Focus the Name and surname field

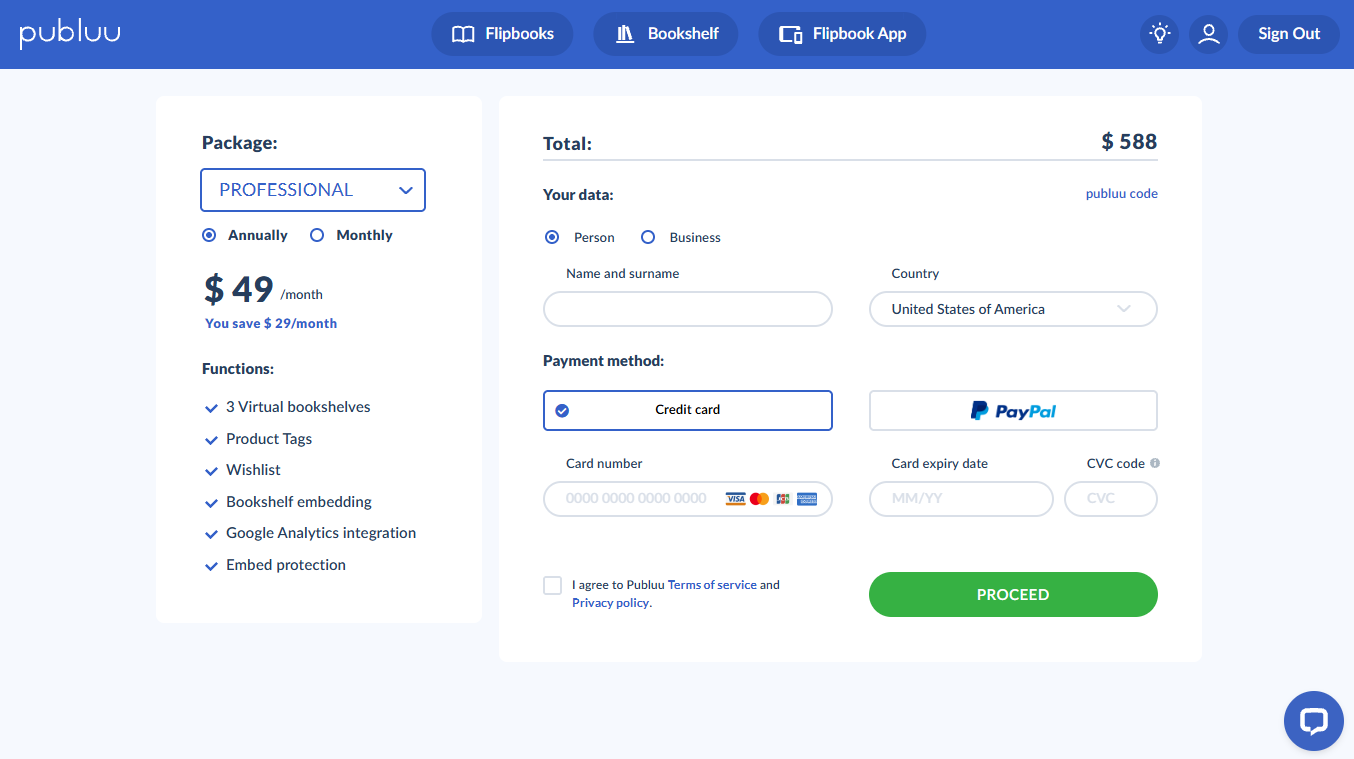(688, 309)
